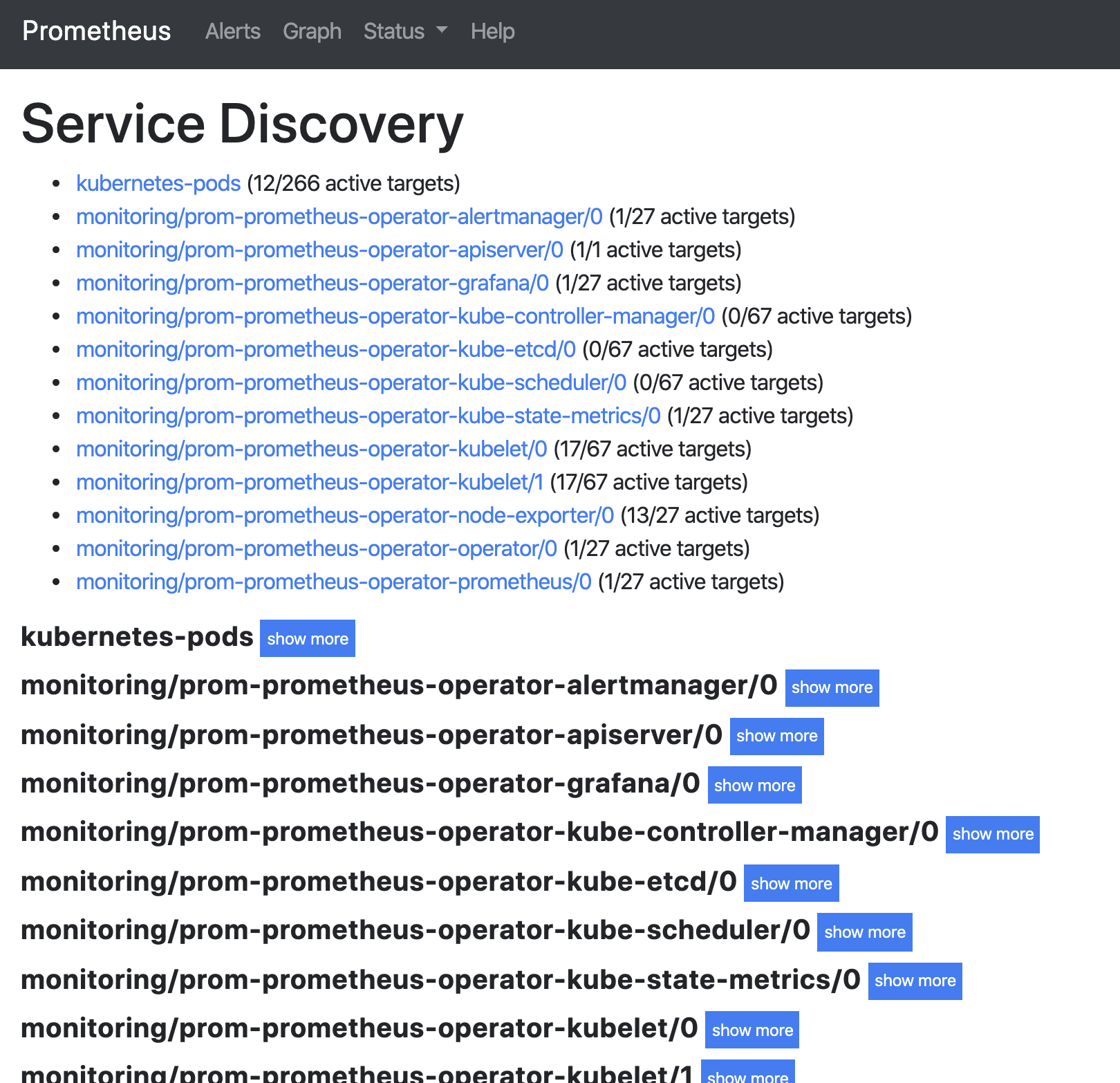Open grafana/0 link in the target list
This screenshot has width=1120, height=1083.
click(312, 283)
